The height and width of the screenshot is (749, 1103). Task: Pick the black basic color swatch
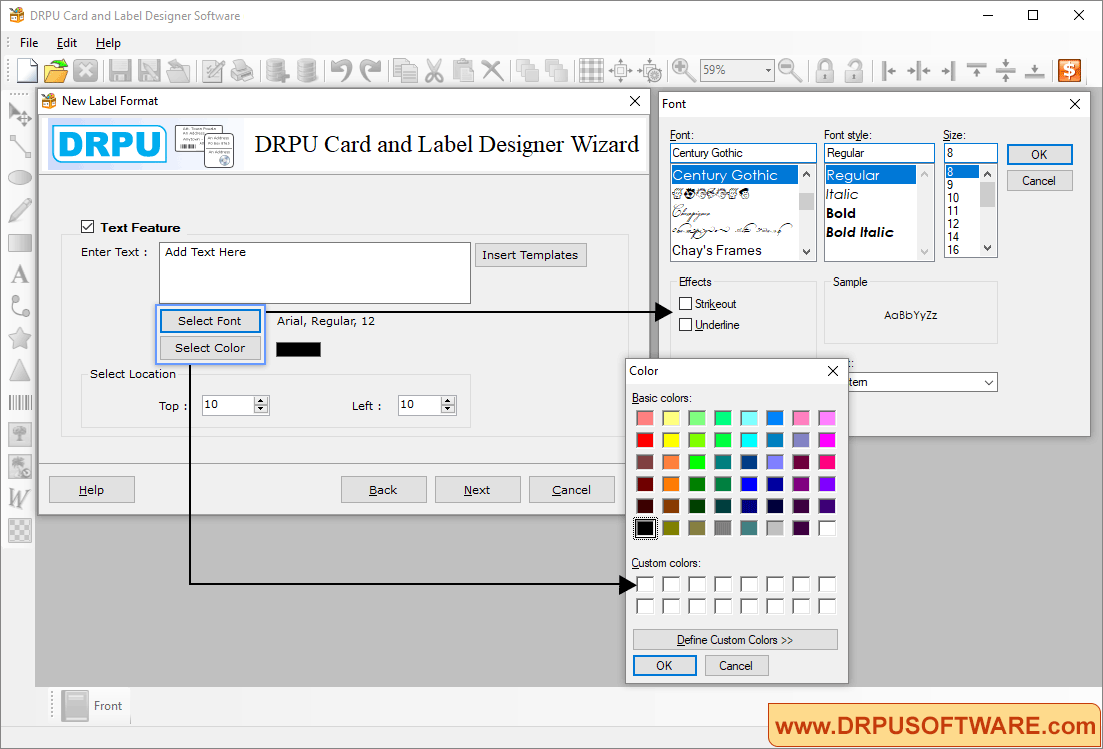(x=645, y=527)
